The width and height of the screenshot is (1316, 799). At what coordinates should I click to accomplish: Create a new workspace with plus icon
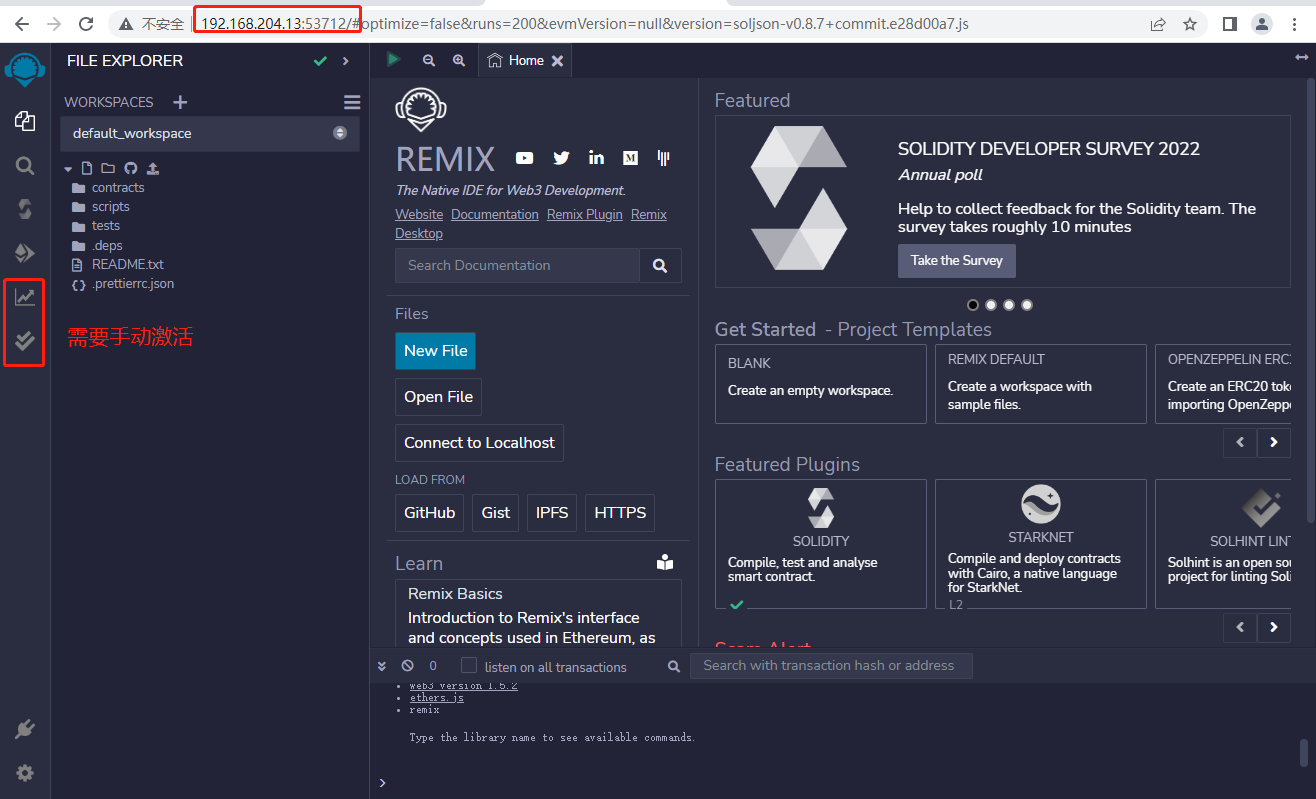point(180,102)
